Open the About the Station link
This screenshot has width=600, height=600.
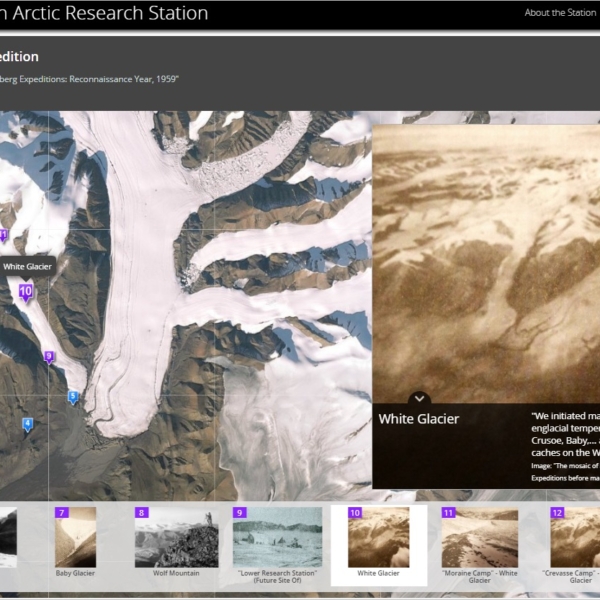(x=559, y=13)
